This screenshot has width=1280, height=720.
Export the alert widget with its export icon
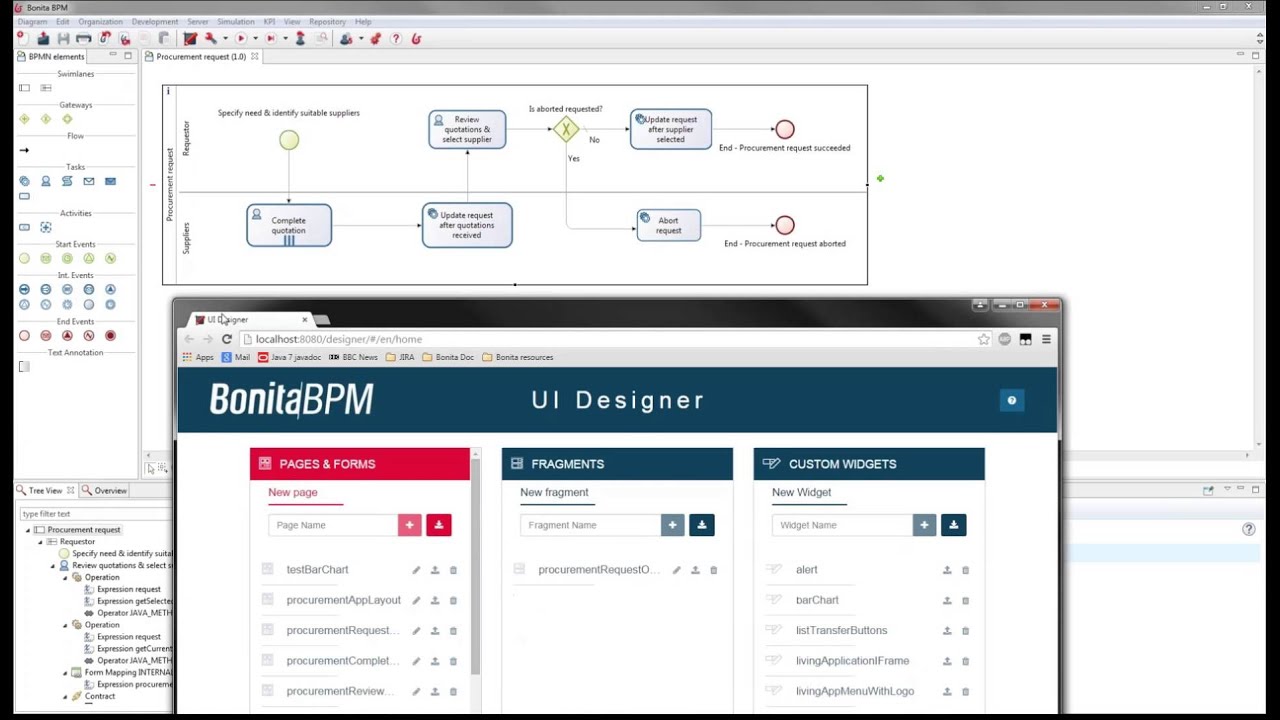(947, 570)
